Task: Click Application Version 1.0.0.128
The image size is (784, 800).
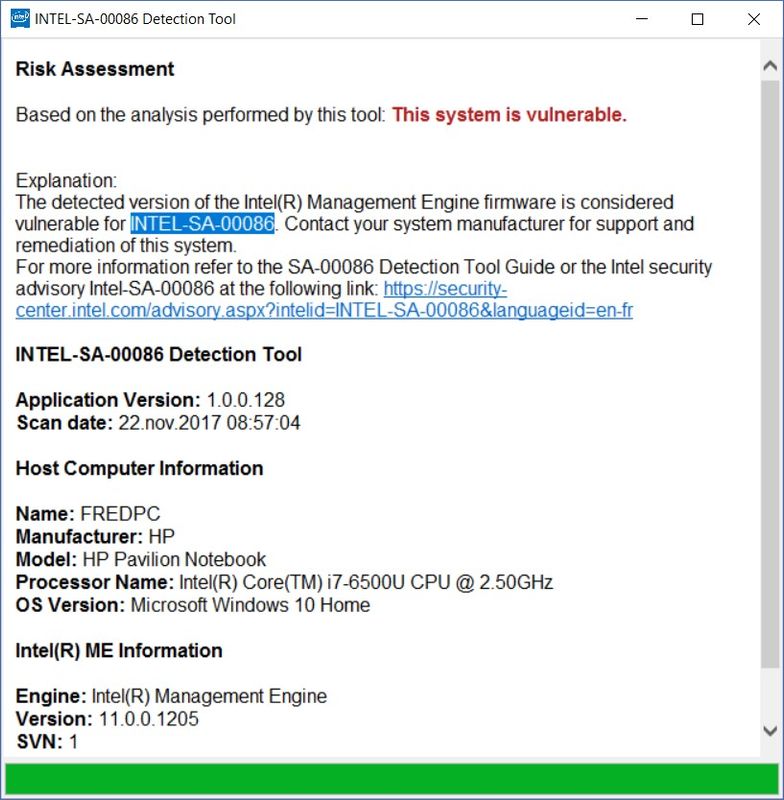Action: tap(150, 400)
